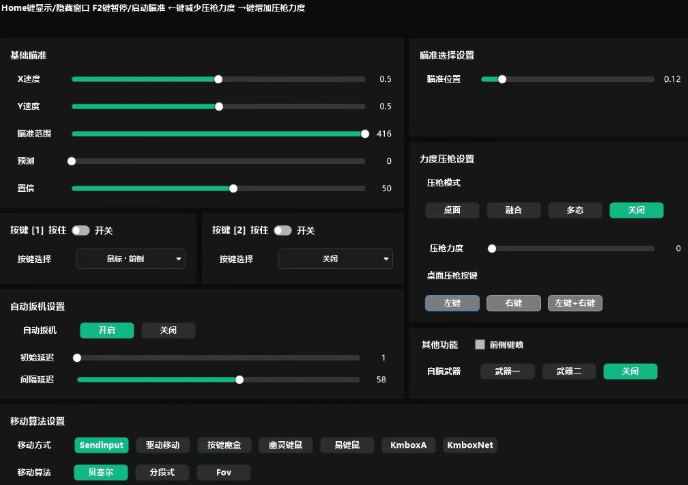Screen dimensions: 688x485
Task: Enable the 前侧键映 checkbox
Action: 480,345
